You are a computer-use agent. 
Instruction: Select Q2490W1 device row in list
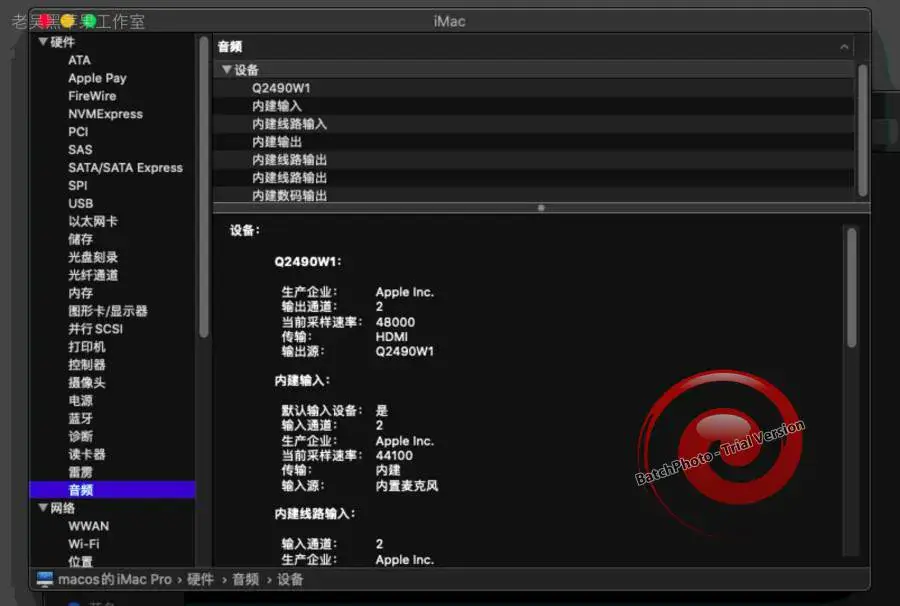[533, 88]
